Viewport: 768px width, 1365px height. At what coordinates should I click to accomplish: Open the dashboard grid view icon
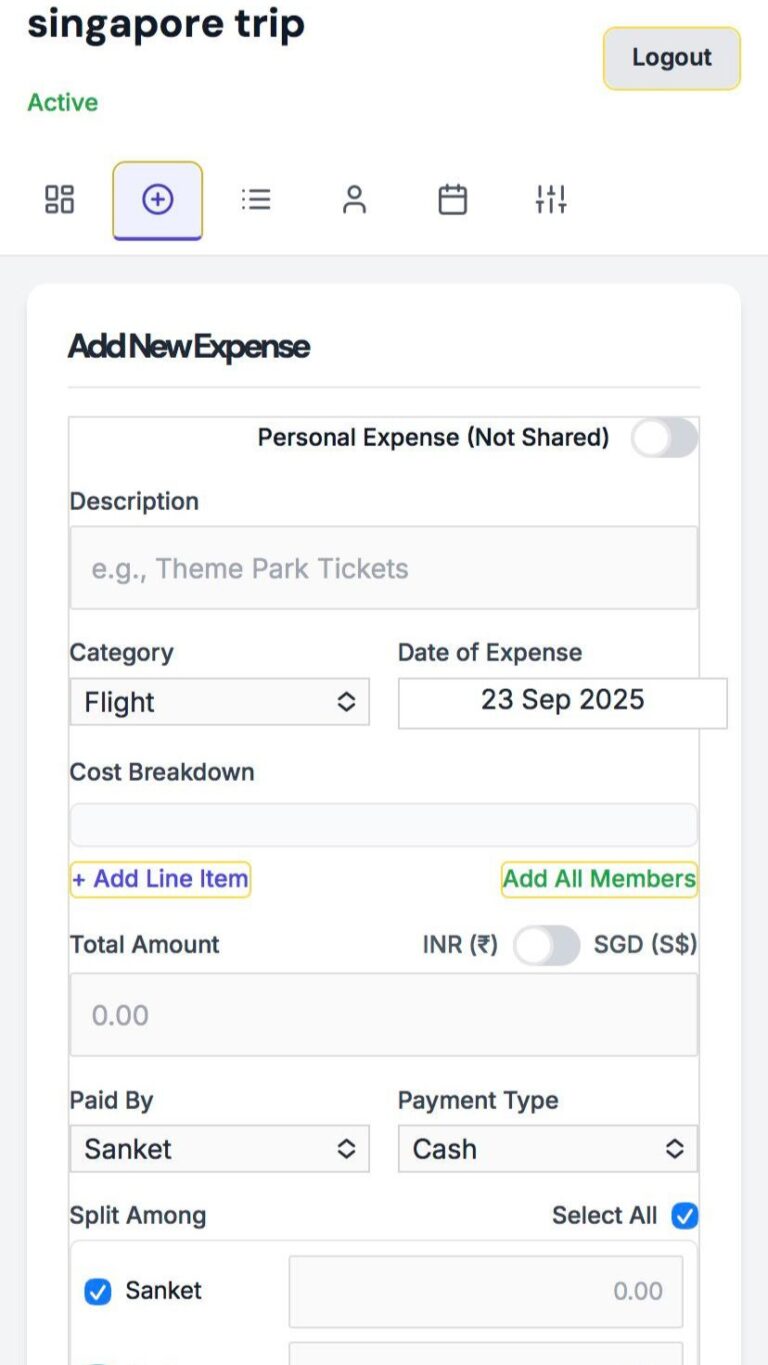tap(58, 199)
